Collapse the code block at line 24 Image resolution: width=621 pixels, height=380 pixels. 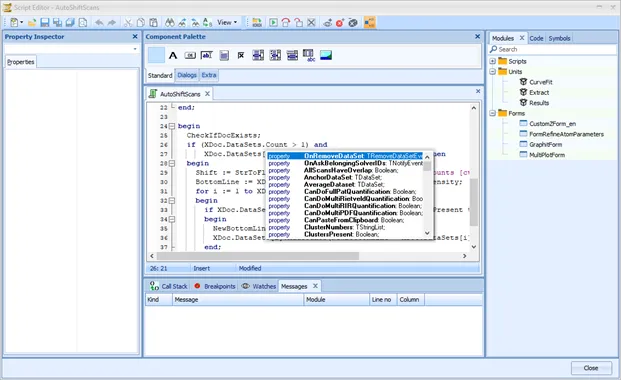tap(171, 126)
